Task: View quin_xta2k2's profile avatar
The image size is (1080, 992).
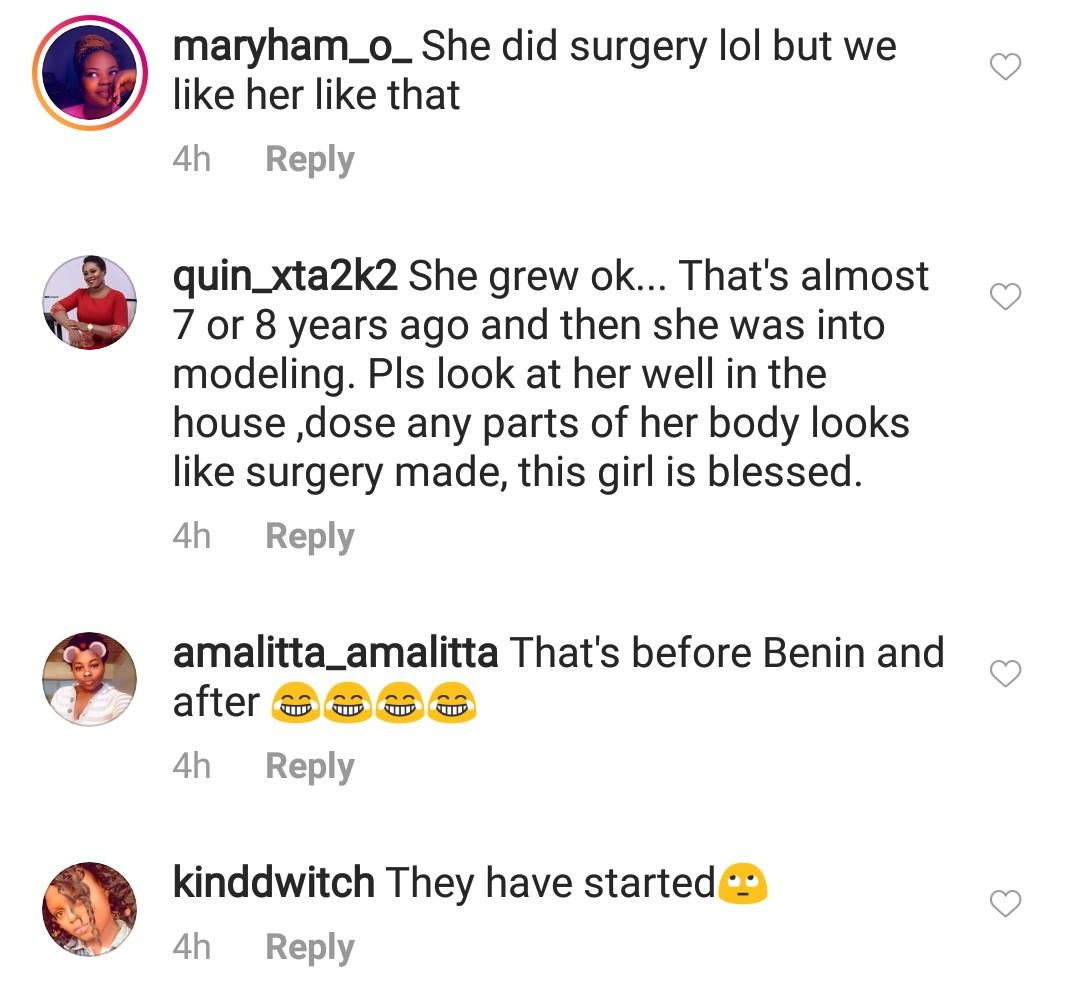Action: click(90, 303)
